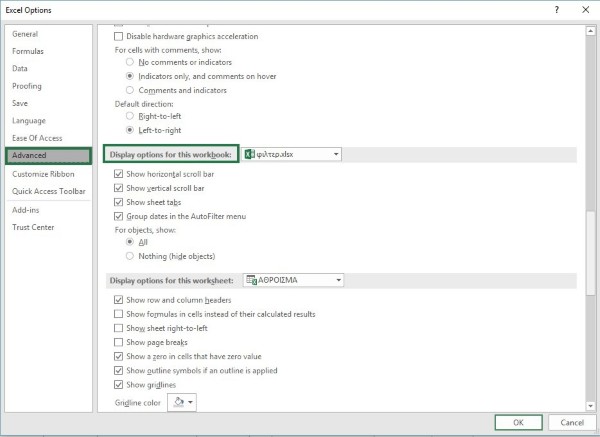The height and width of the screenshot is (437, 600).
Task: Select the Advanced category
Action: point(49,155)
